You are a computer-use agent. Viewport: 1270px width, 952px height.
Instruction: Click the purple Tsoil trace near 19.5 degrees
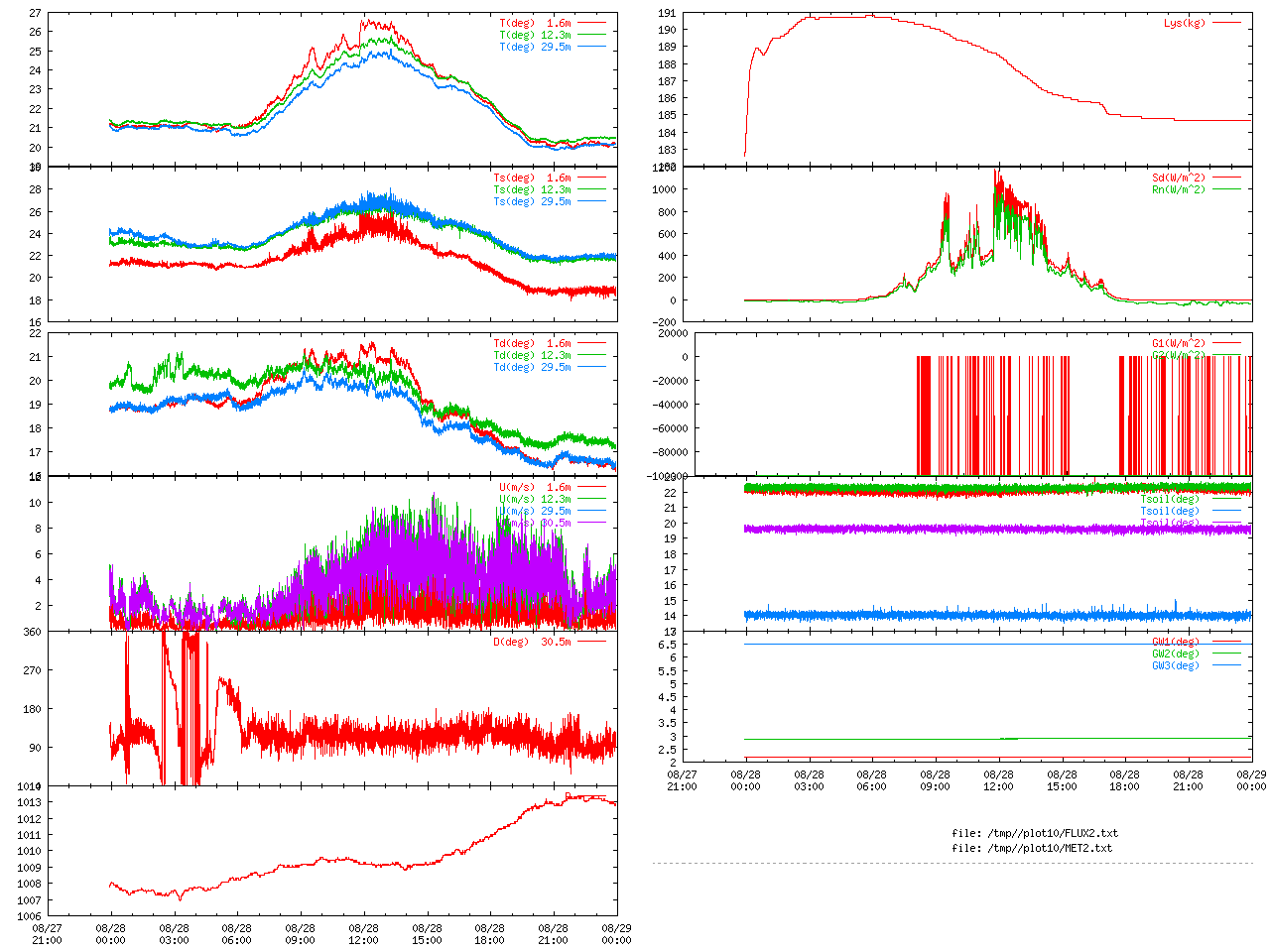pyautogui.click(x=992, y=530)
